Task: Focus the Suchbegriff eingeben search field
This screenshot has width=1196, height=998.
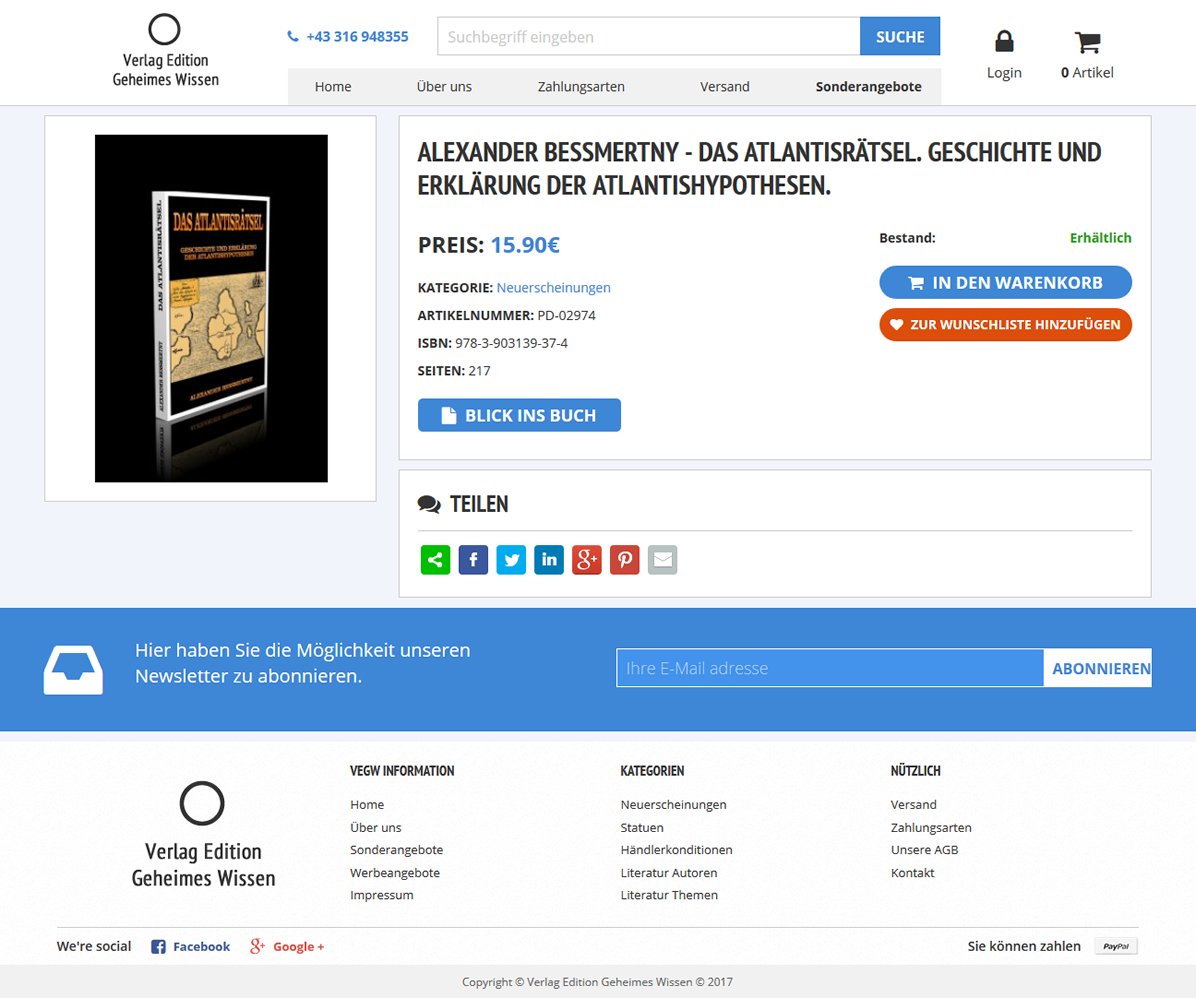Action: click(x=648, y=37)
